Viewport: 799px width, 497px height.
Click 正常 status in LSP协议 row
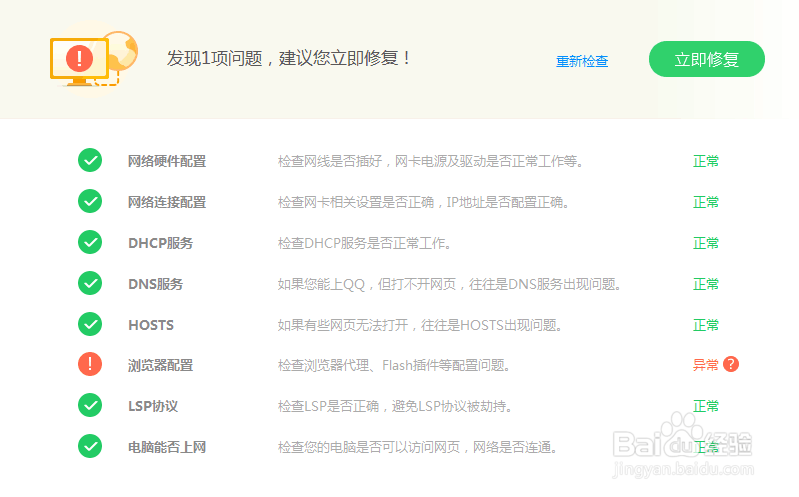(706, 406)
